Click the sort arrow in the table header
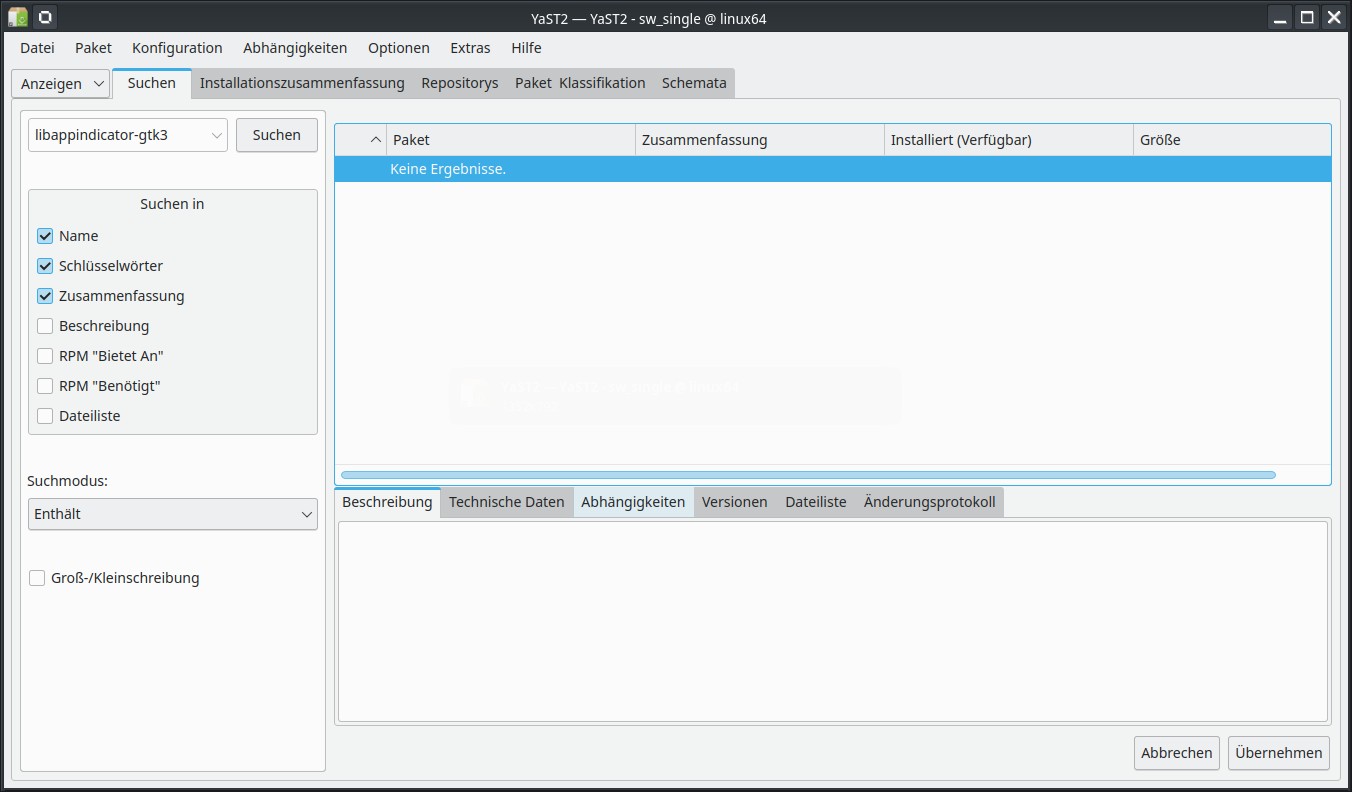The height and width of the screenshot is (792, 1352). 376,140
